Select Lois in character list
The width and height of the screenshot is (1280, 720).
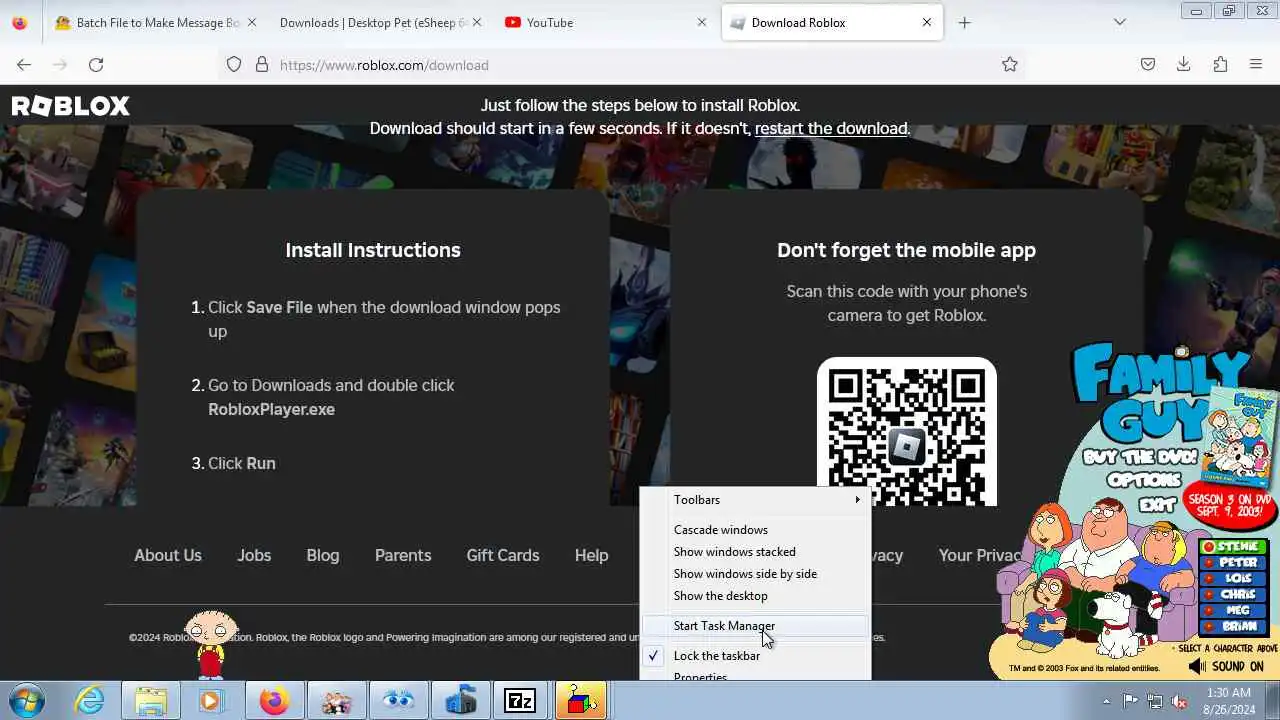[x=1234, y=579]
